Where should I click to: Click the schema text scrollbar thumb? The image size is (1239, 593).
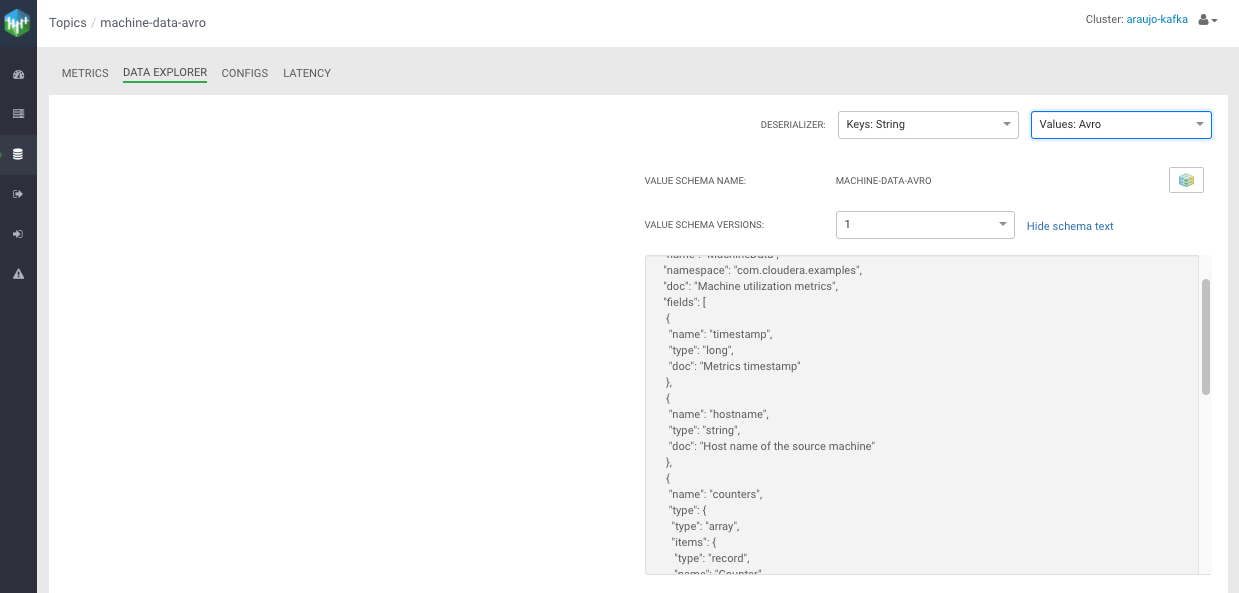[x=1205, y=336]
